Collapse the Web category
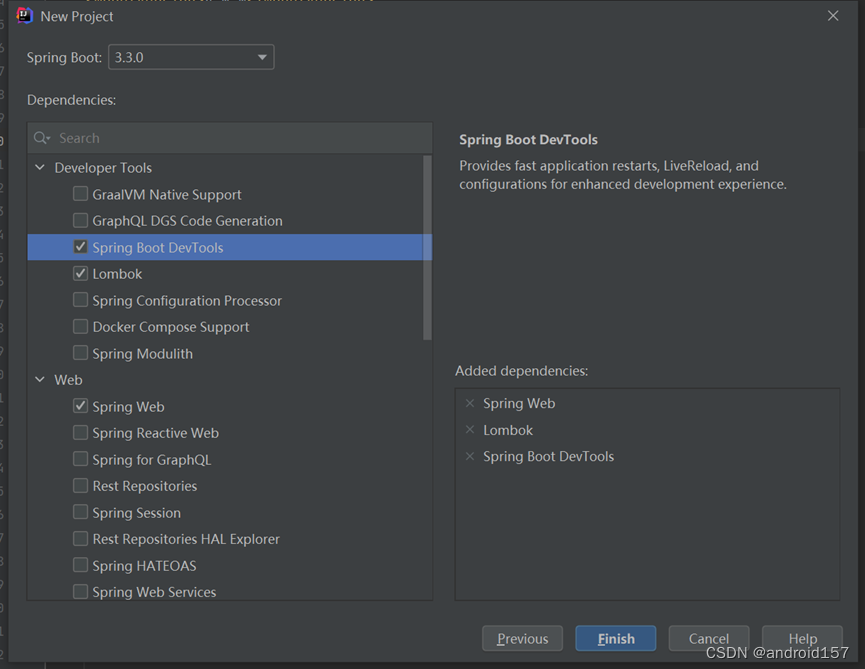This screenshot has width=865, height=669. (x=40, y=379)
